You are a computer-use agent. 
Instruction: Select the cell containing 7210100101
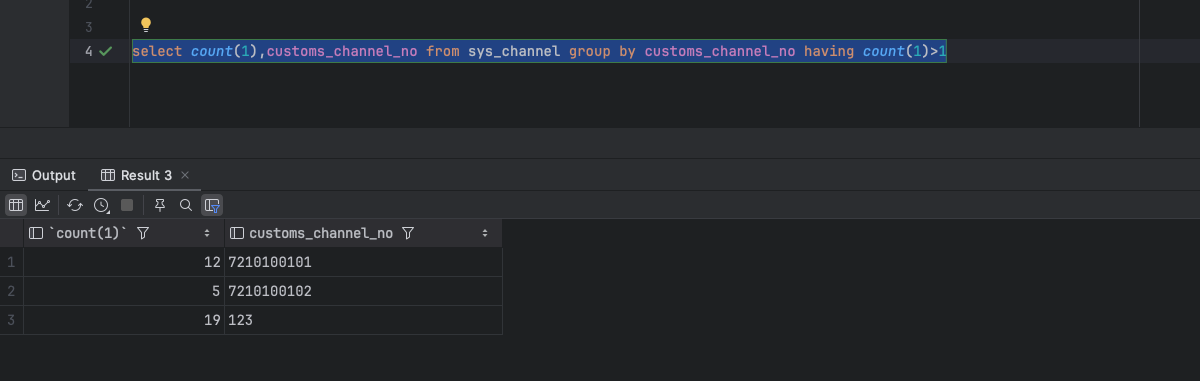363,262
